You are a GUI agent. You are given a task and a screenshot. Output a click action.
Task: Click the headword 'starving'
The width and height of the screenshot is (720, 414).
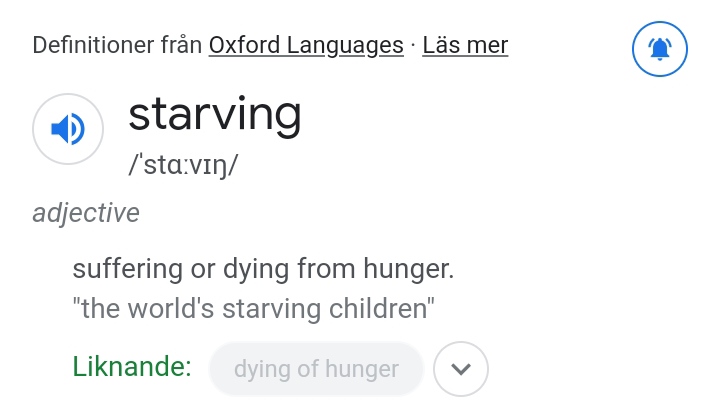[215, 115]
